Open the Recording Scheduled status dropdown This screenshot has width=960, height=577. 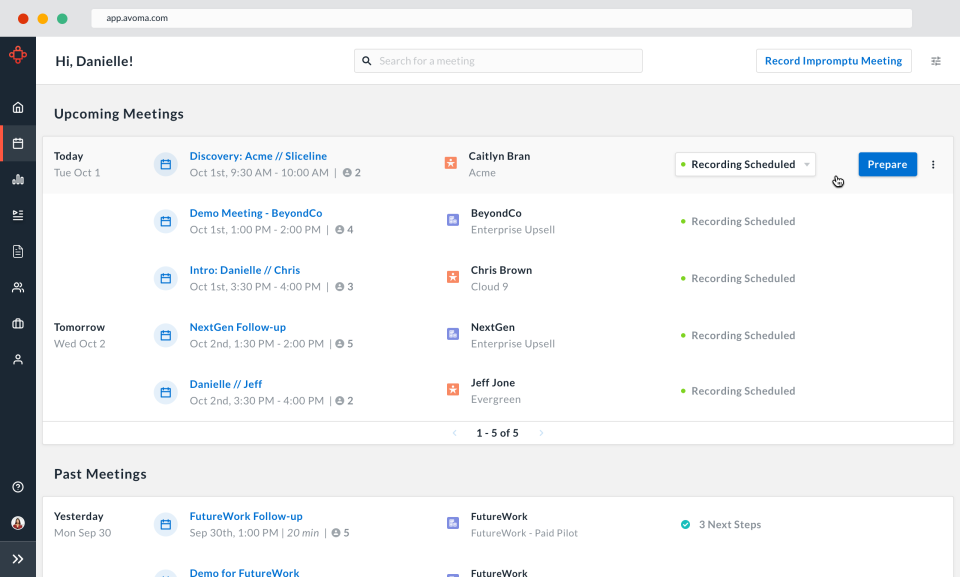pyautogui.click(x=744, y=163)
